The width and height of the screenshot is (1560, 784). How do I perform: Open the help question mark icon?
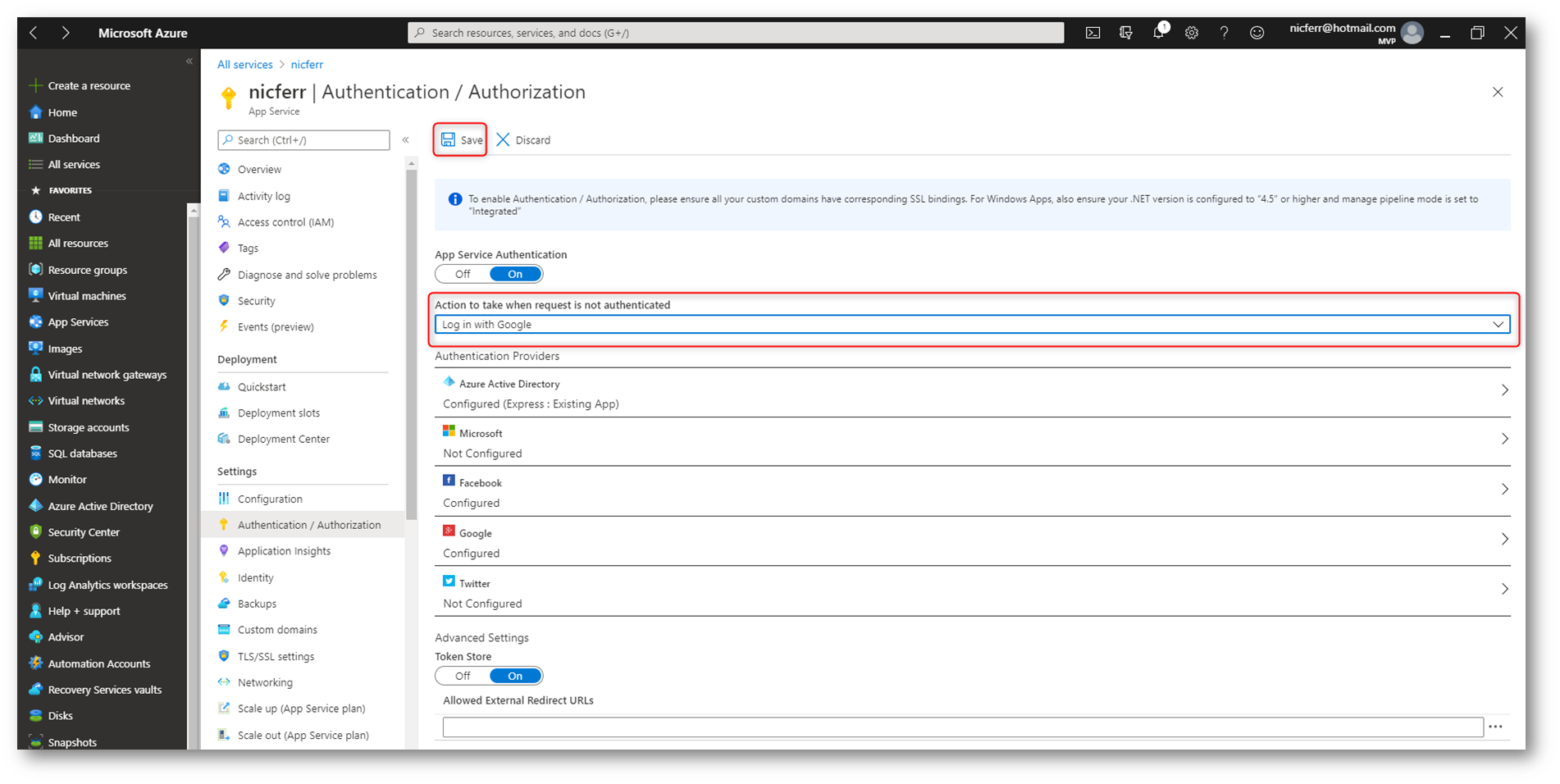pos(1224,33)
